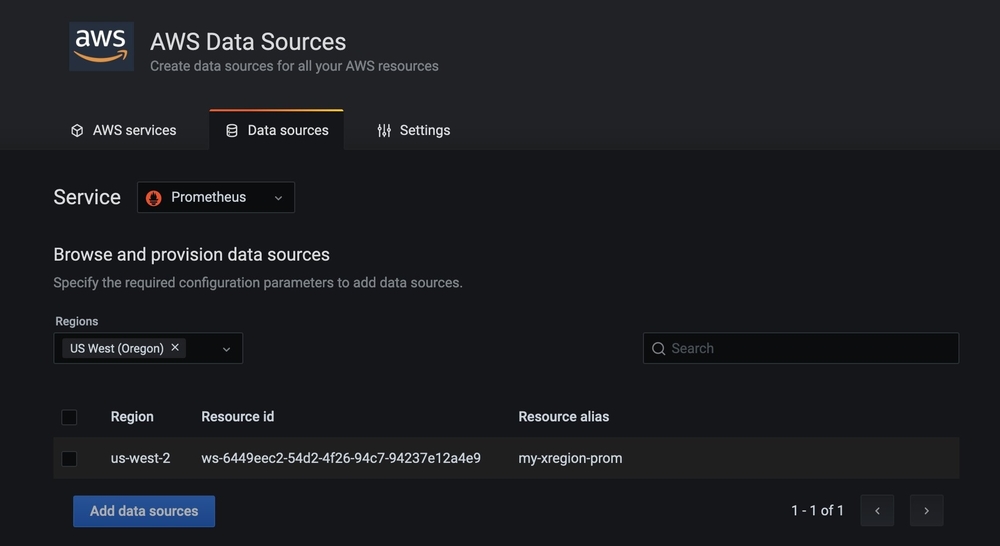
Task: Click the Regions field label
Action: coord(77,321)
